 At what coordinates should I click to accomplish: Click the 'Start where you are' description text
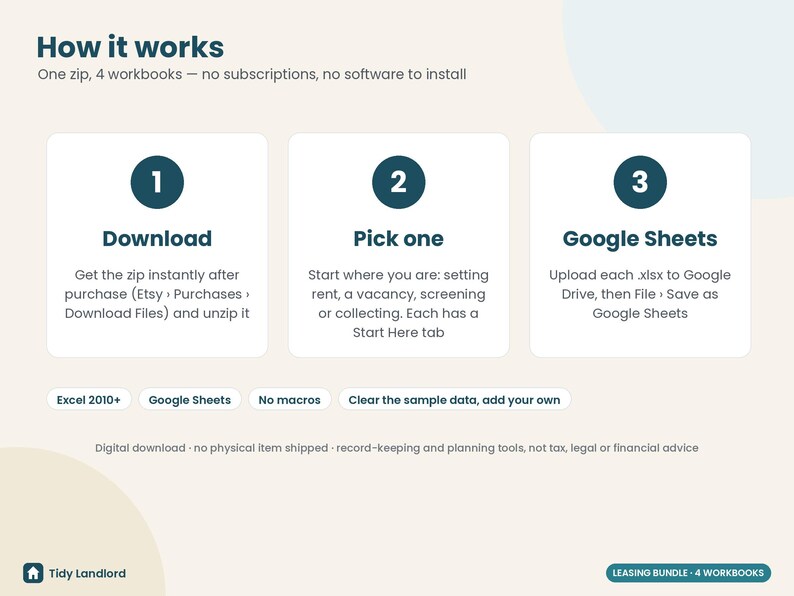(399, 304)
